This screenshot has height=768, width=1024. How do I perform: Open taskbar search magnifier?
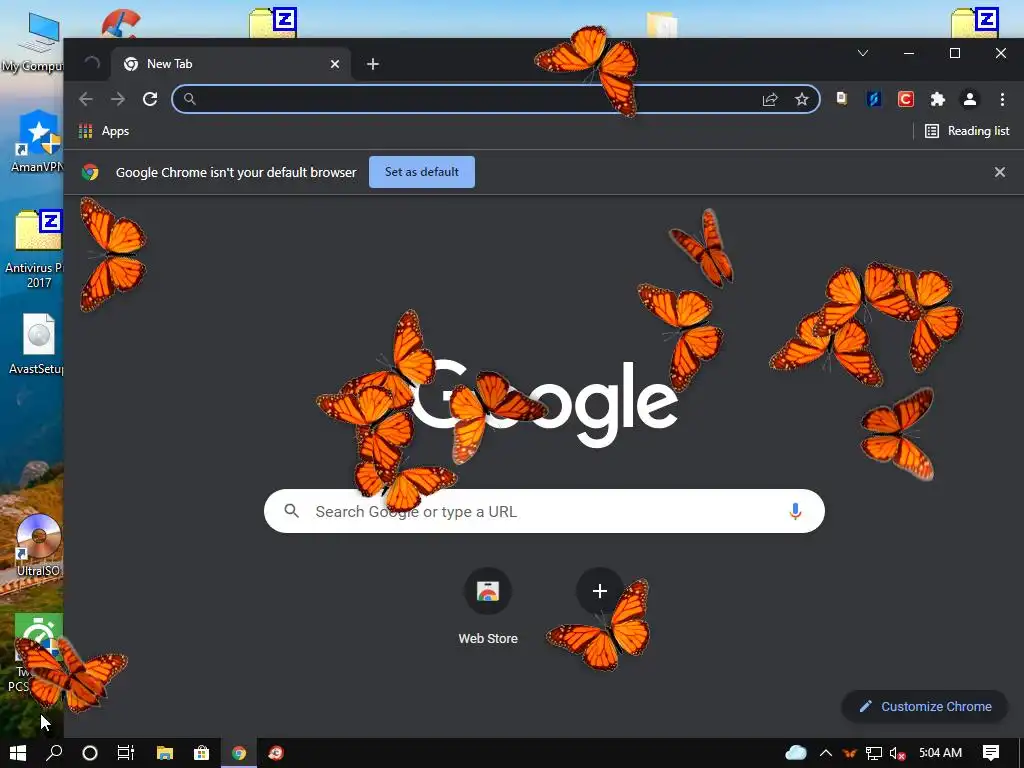coord(54,753)
